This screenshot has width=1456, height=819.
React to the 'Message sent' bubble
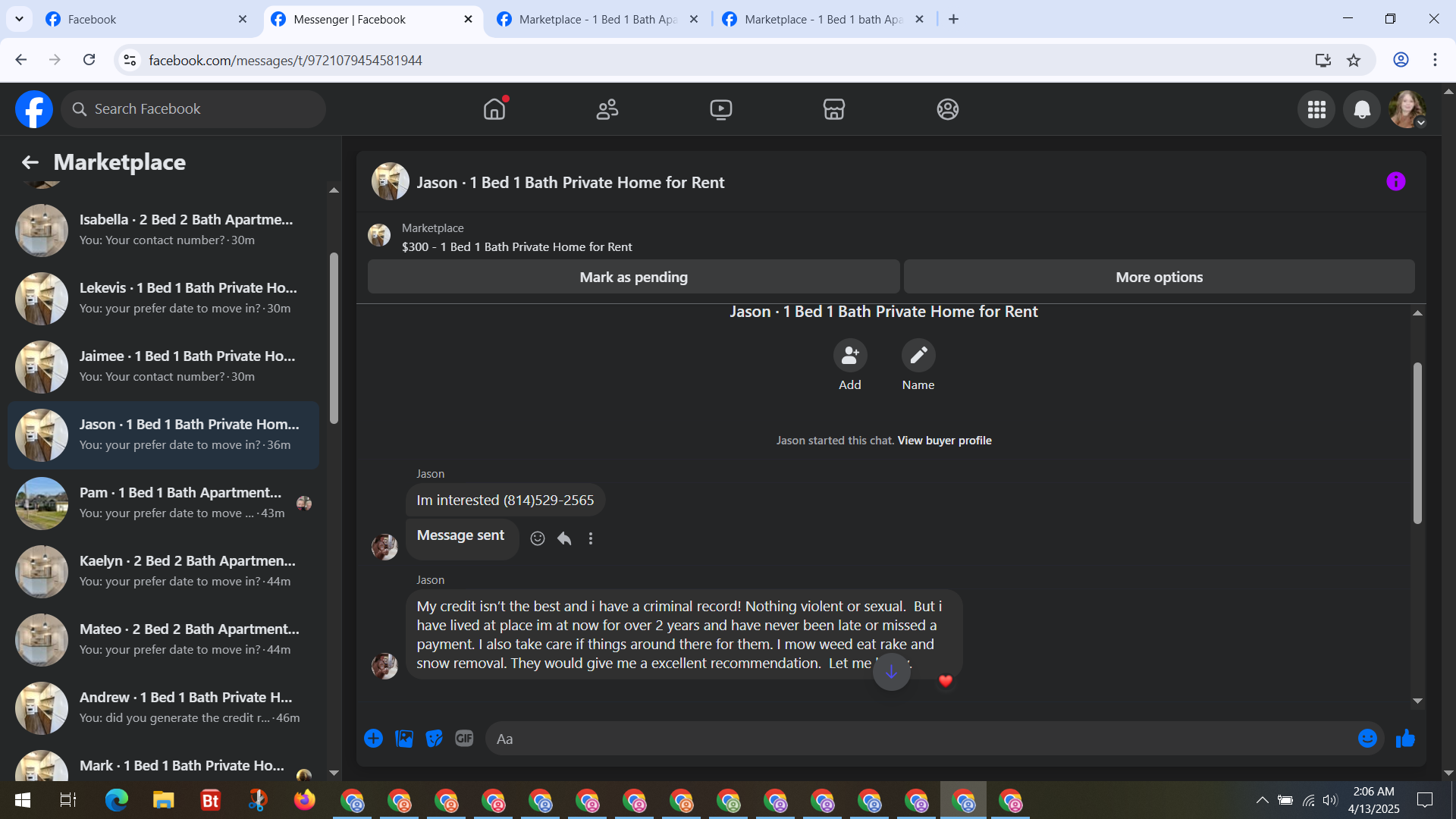coord(538,538)
